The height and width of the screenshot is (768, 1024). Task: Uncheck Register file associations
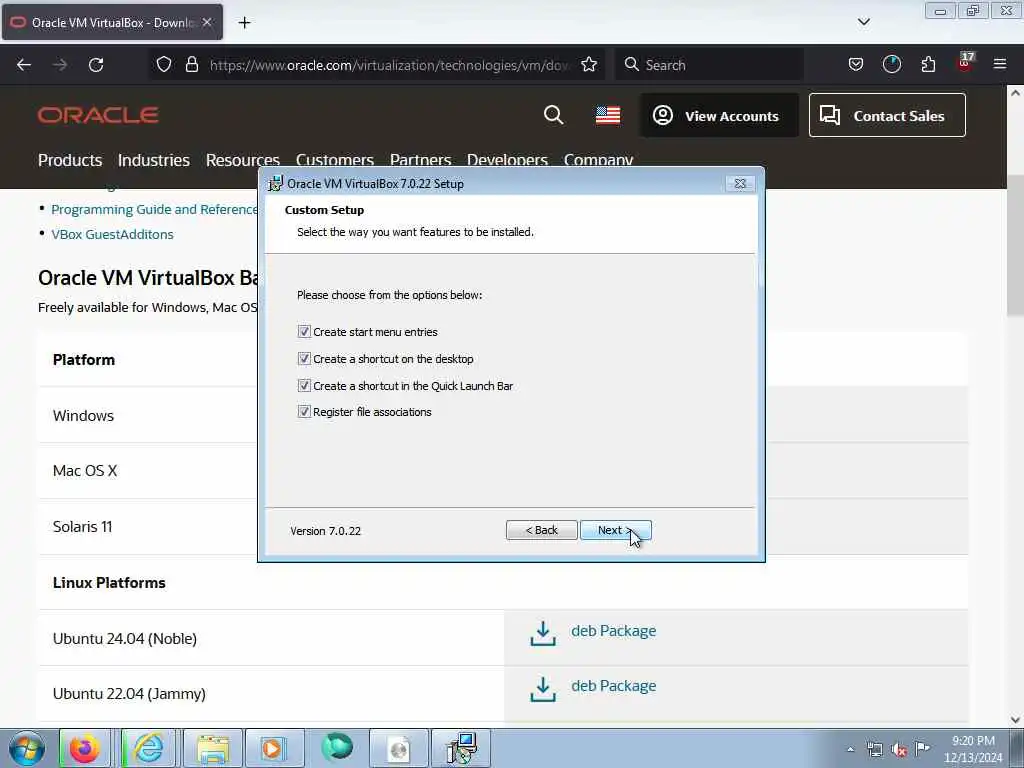304,411
